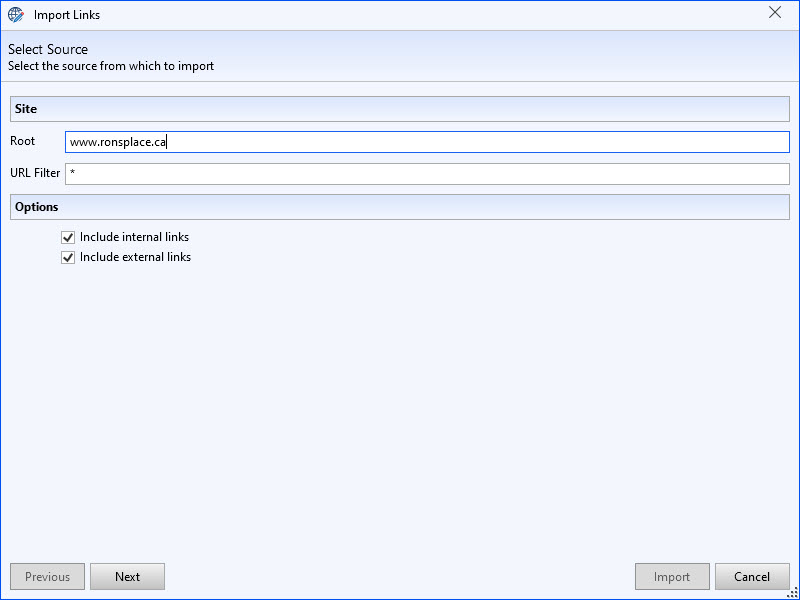800x600 pixels.
Task: Click the URL Filter label
Action: [35, 173]
